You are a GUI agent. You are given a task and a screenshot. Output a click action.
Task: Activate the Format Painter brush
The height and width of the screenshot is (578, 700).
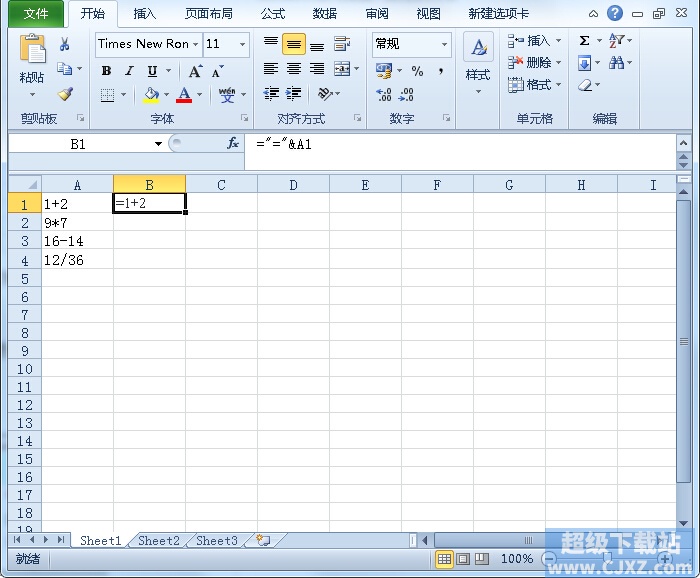66,94
